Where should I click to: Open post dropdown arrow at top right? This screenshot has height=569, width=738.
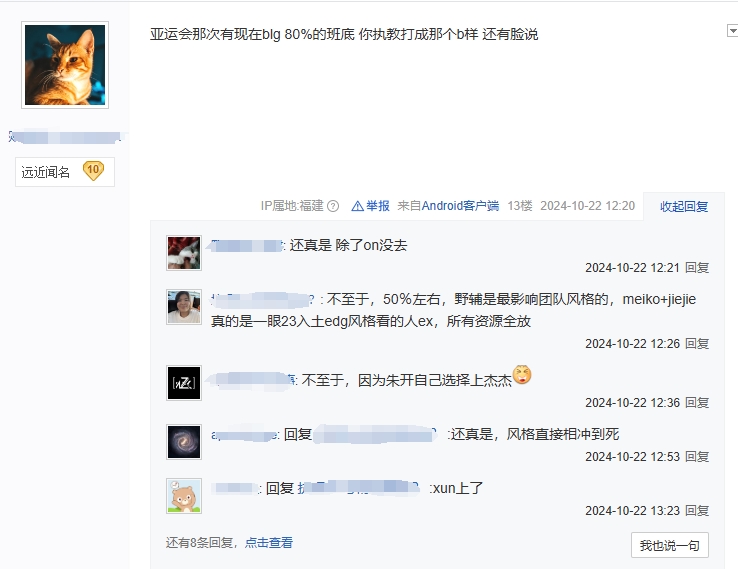click(x=732, y=31)
